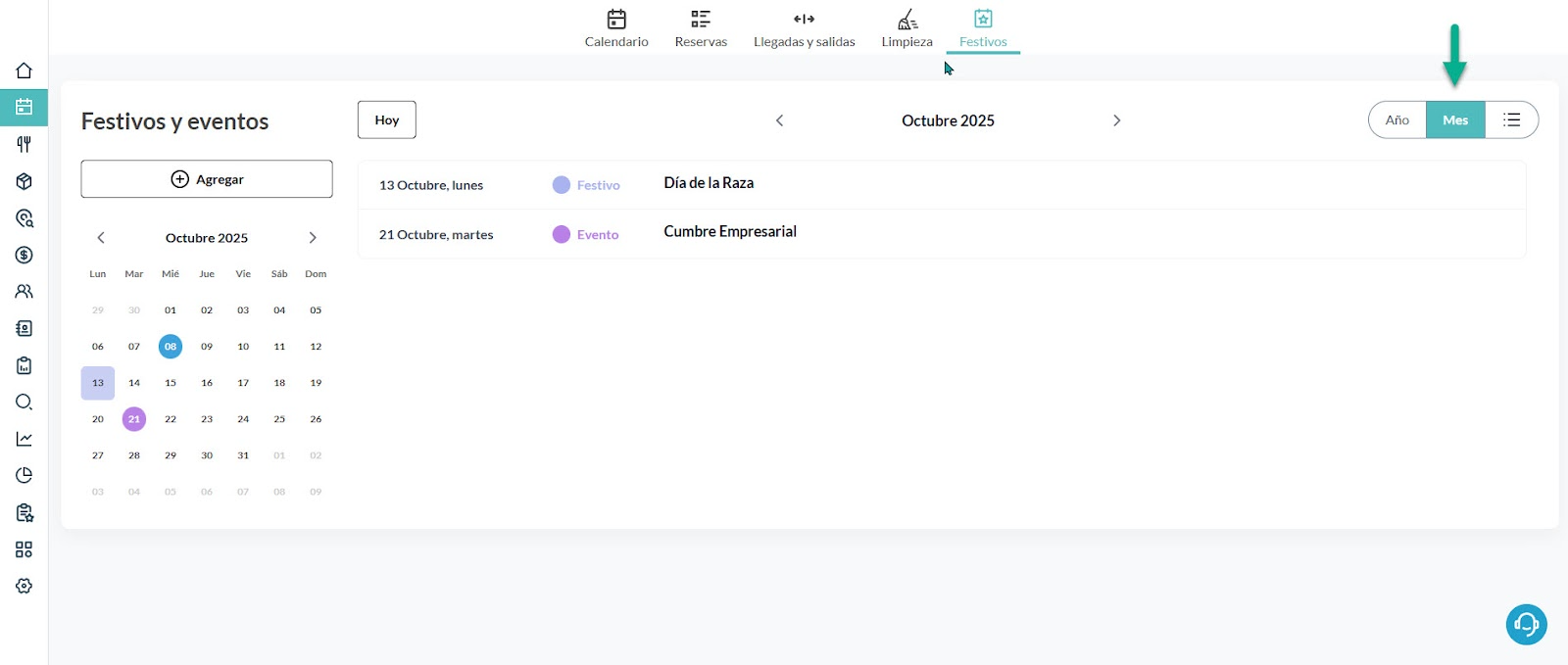Image resolution: width=1568 pixels, height=665 pixels.
Task: Open settings gear icon in sidebar
Action: (24, 586)
